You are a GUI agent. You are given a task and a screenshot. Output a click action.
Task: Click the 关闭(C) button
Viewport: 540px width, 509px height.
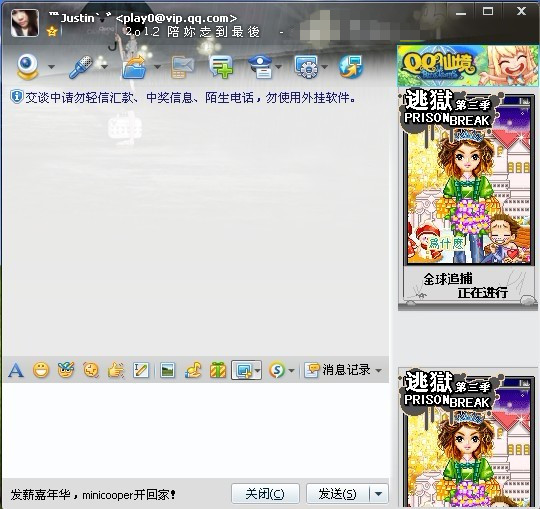(x=265, y=494)
